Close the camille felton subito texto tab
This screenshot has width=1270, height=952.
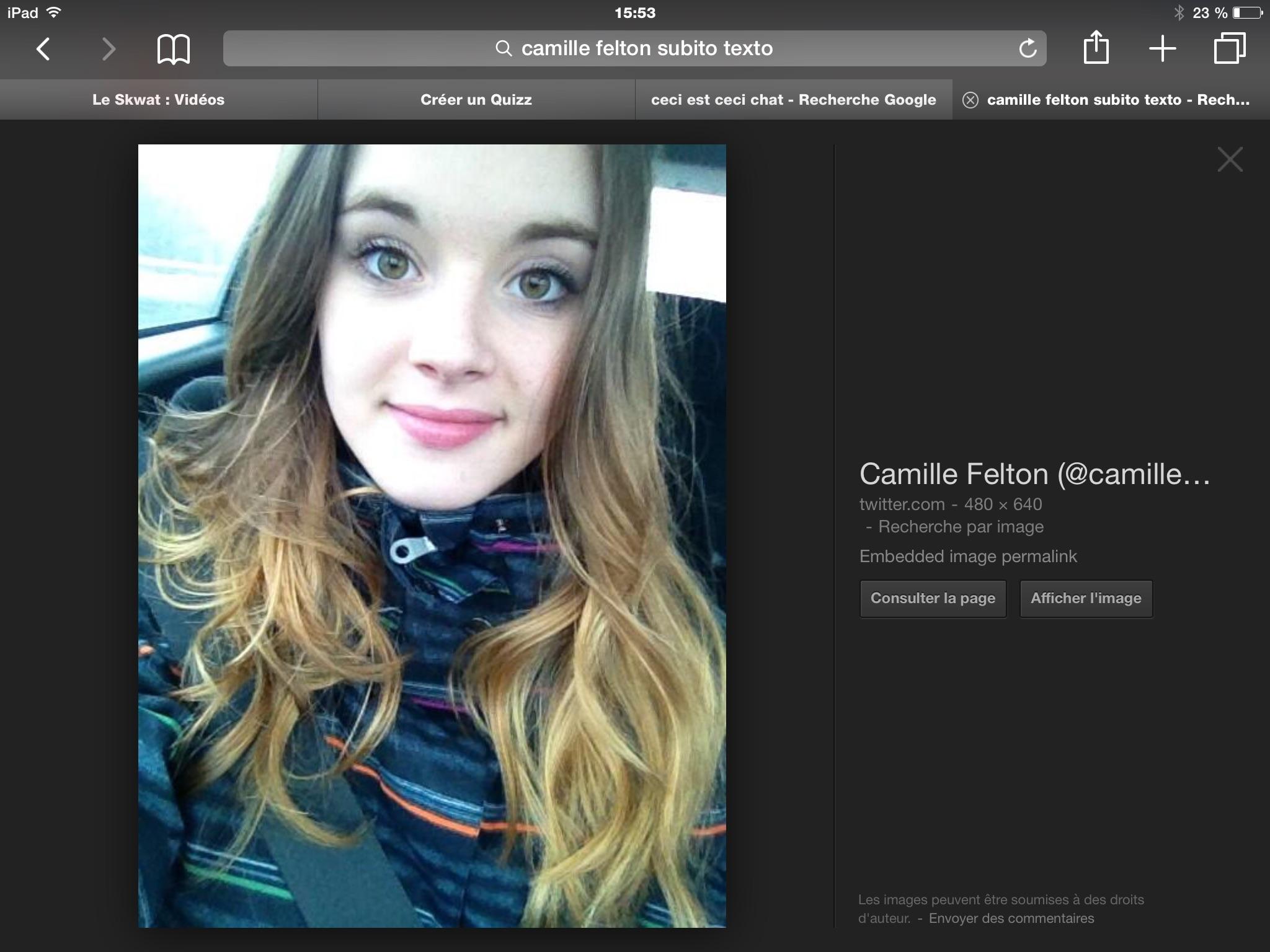coord(970,100)
